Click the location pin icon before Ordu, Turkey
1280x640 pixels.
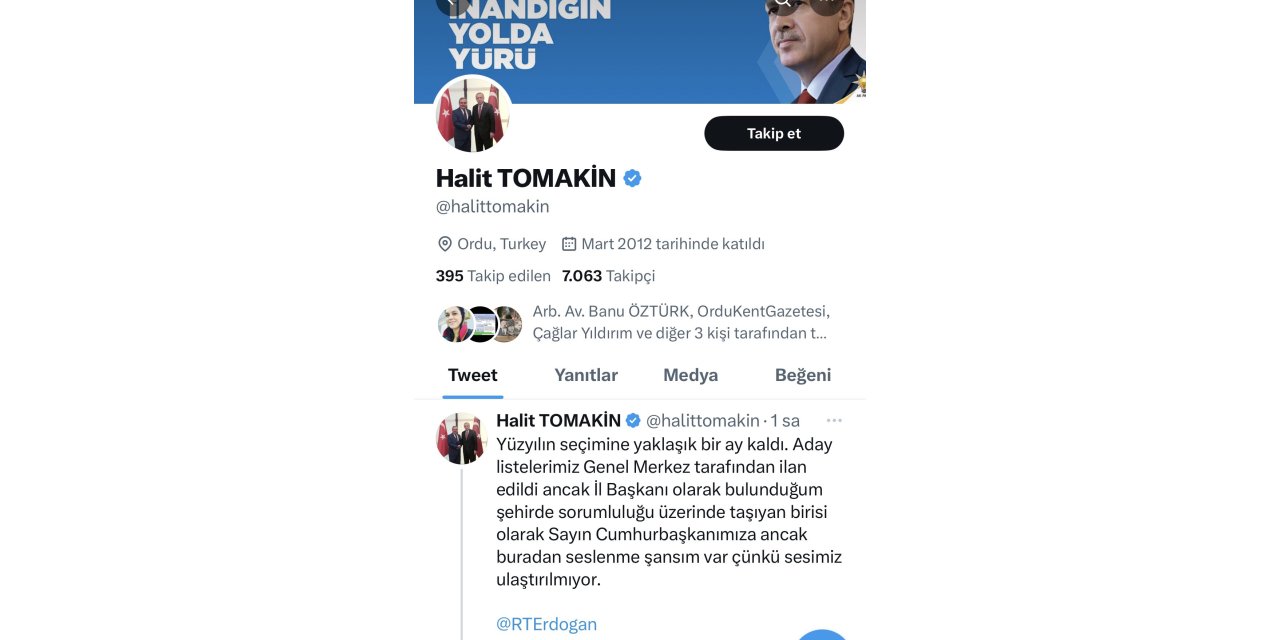tap(444, 243)
